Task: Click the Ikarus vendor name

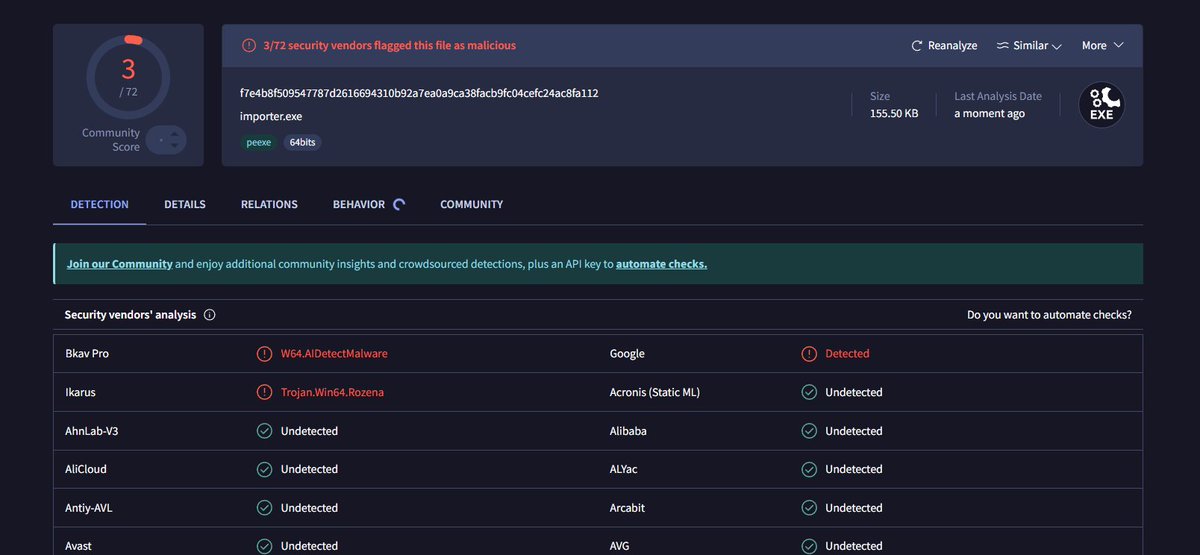Action: (80, 392)
